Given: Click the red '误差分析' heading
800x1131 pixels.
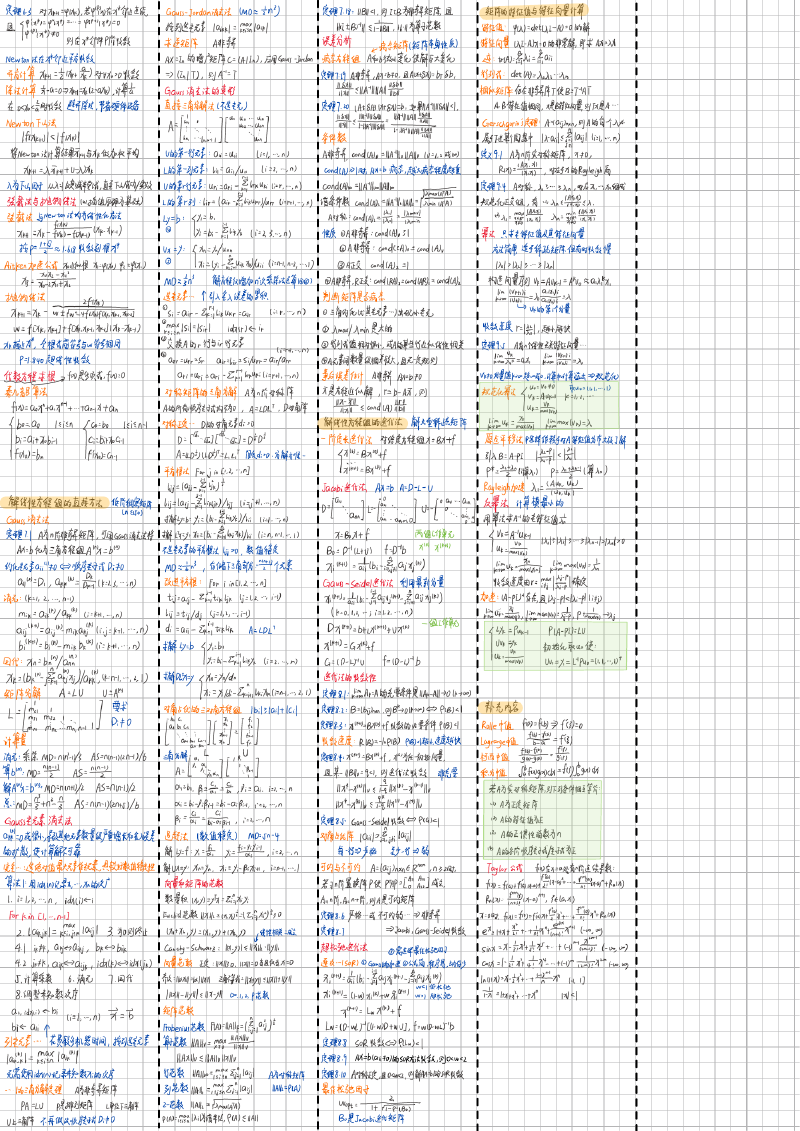Looking at the screenshot, I should (x=336, y=42).
